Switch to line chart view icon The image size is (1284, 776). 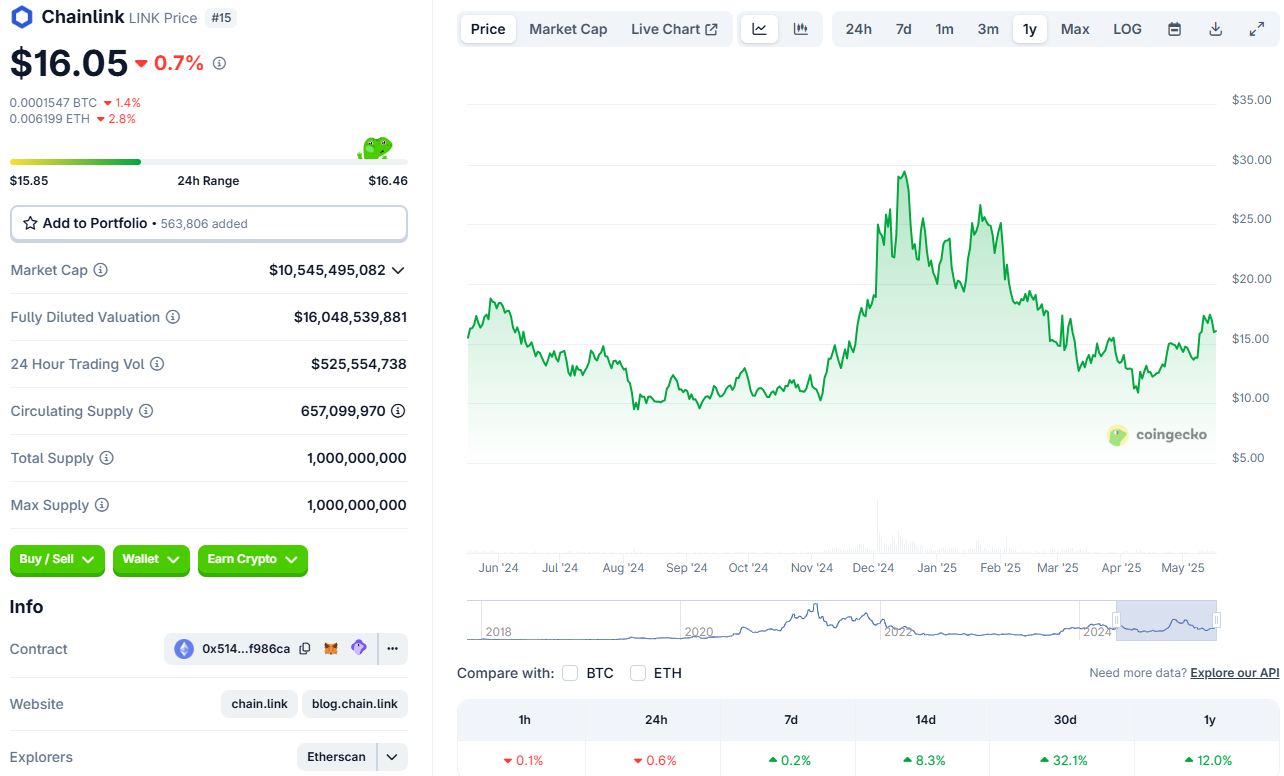click(760, 29)
